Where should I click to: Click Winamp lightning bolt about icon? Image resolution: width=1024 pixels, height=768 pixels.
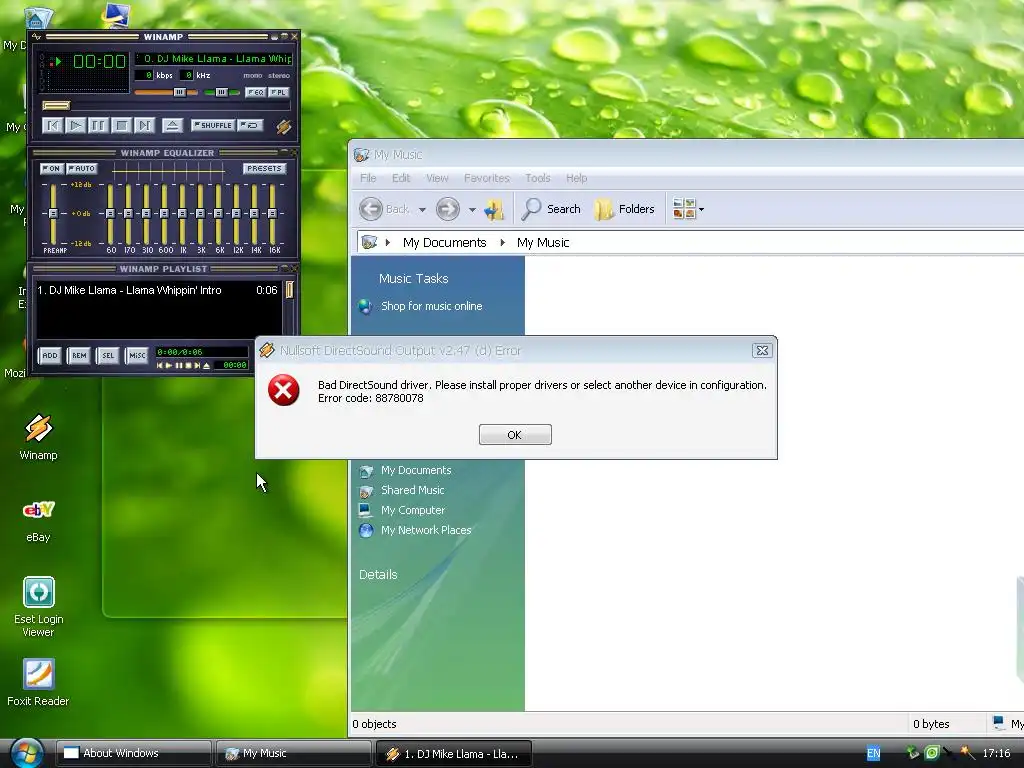(283, 126)
